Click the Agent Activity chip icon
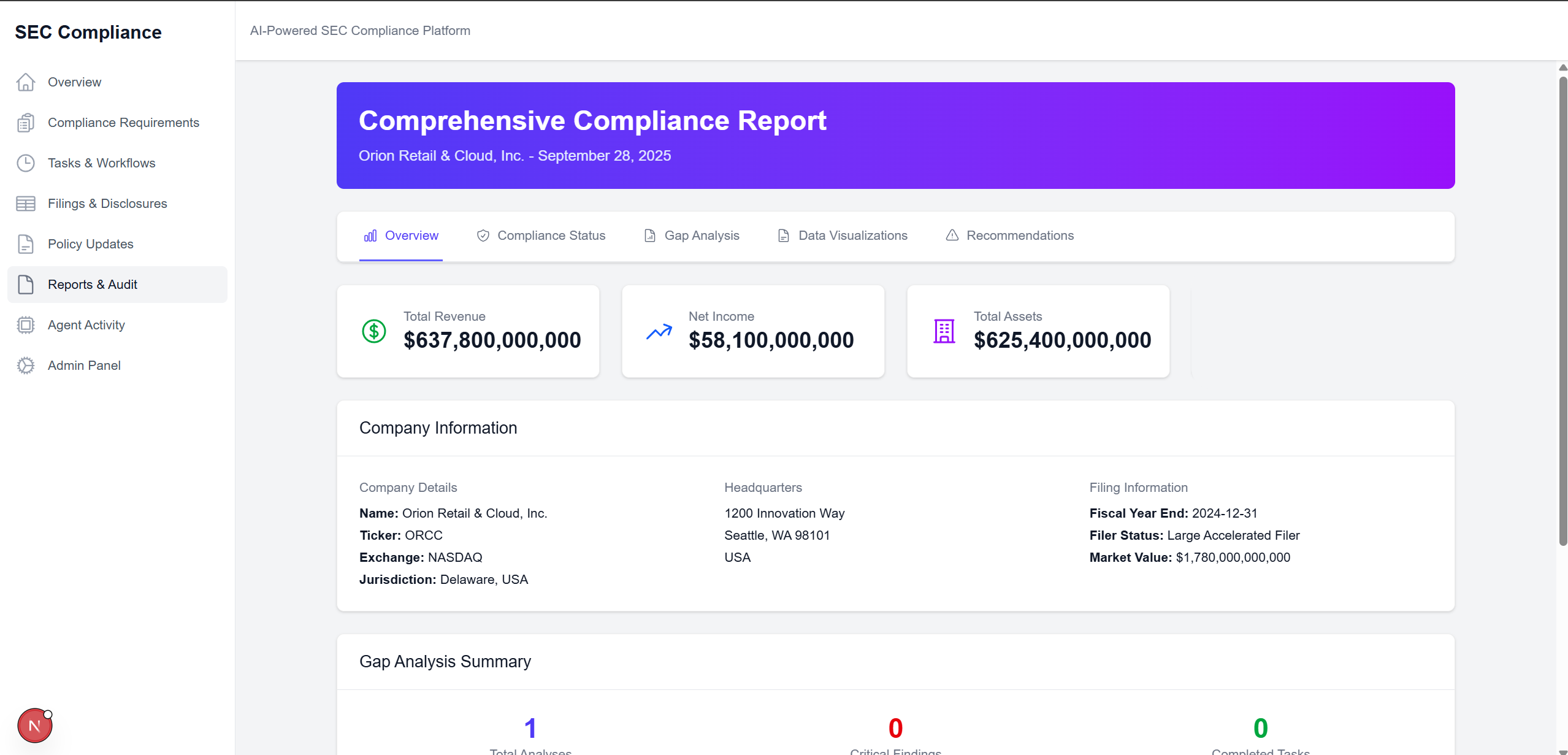 pos(25,325)
